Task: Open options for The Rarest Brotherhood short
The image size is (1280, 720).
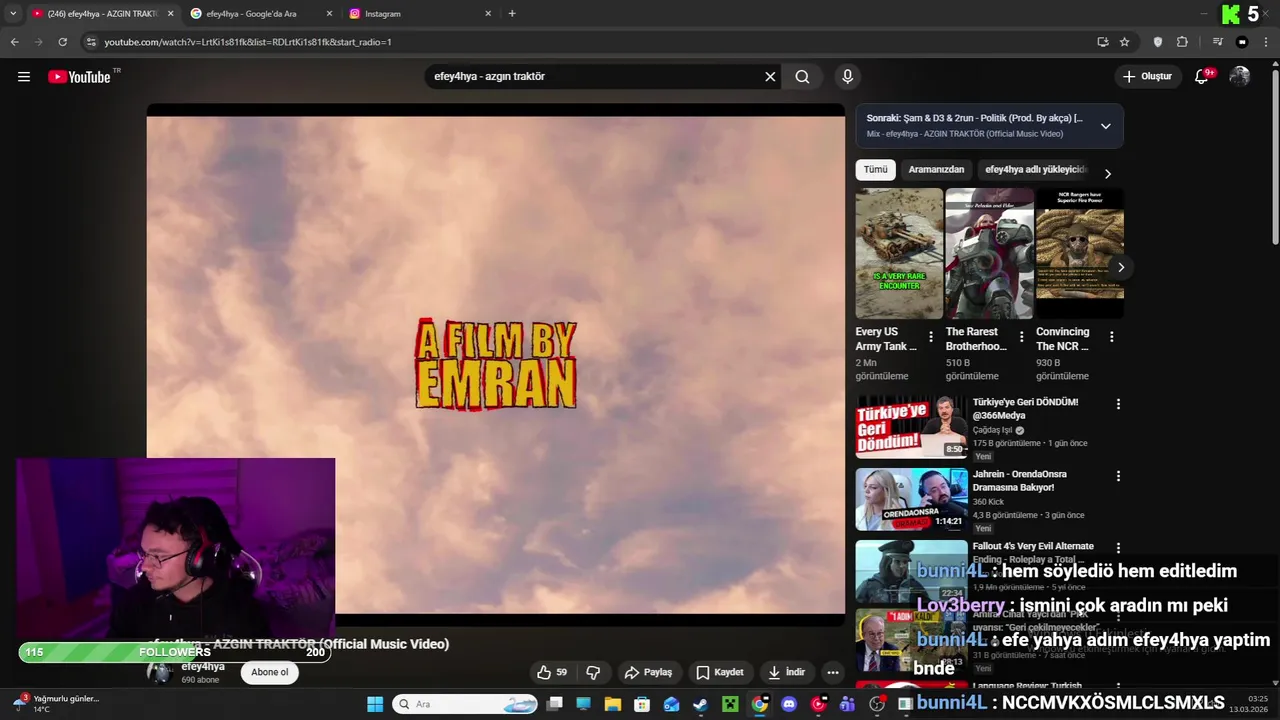Action: [x=1021, y=337]
